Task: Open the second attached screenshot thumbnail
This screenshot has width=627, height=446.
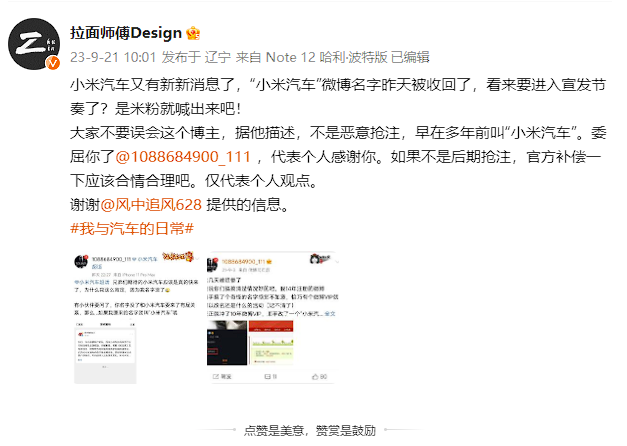Action: pos(273,317)
